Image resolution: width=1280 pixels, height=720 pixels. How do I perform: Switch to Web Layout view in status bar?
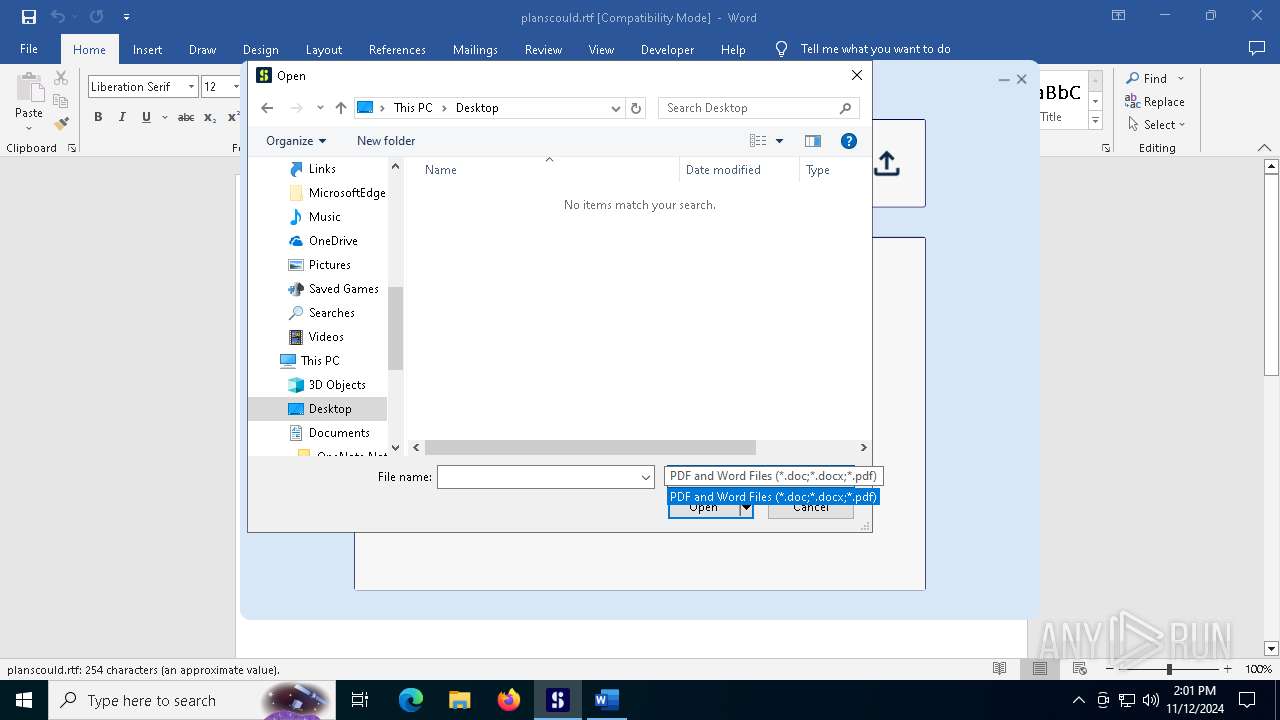point(1079,669)
